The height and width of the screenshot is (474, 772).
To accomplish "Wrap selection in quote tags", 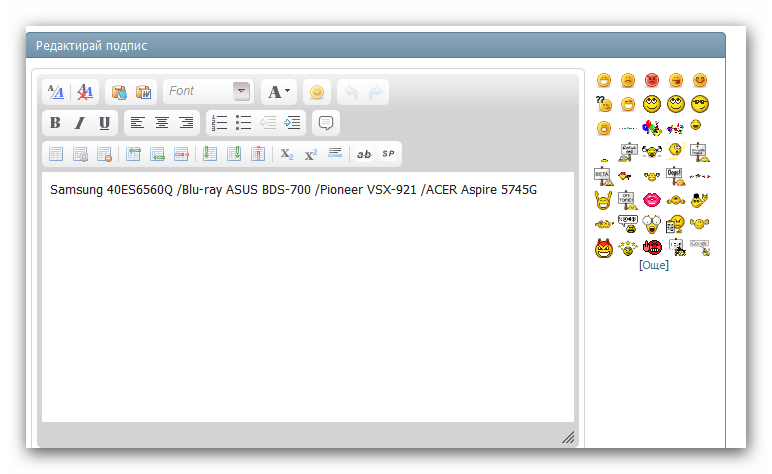I will (x=325, y=123).
